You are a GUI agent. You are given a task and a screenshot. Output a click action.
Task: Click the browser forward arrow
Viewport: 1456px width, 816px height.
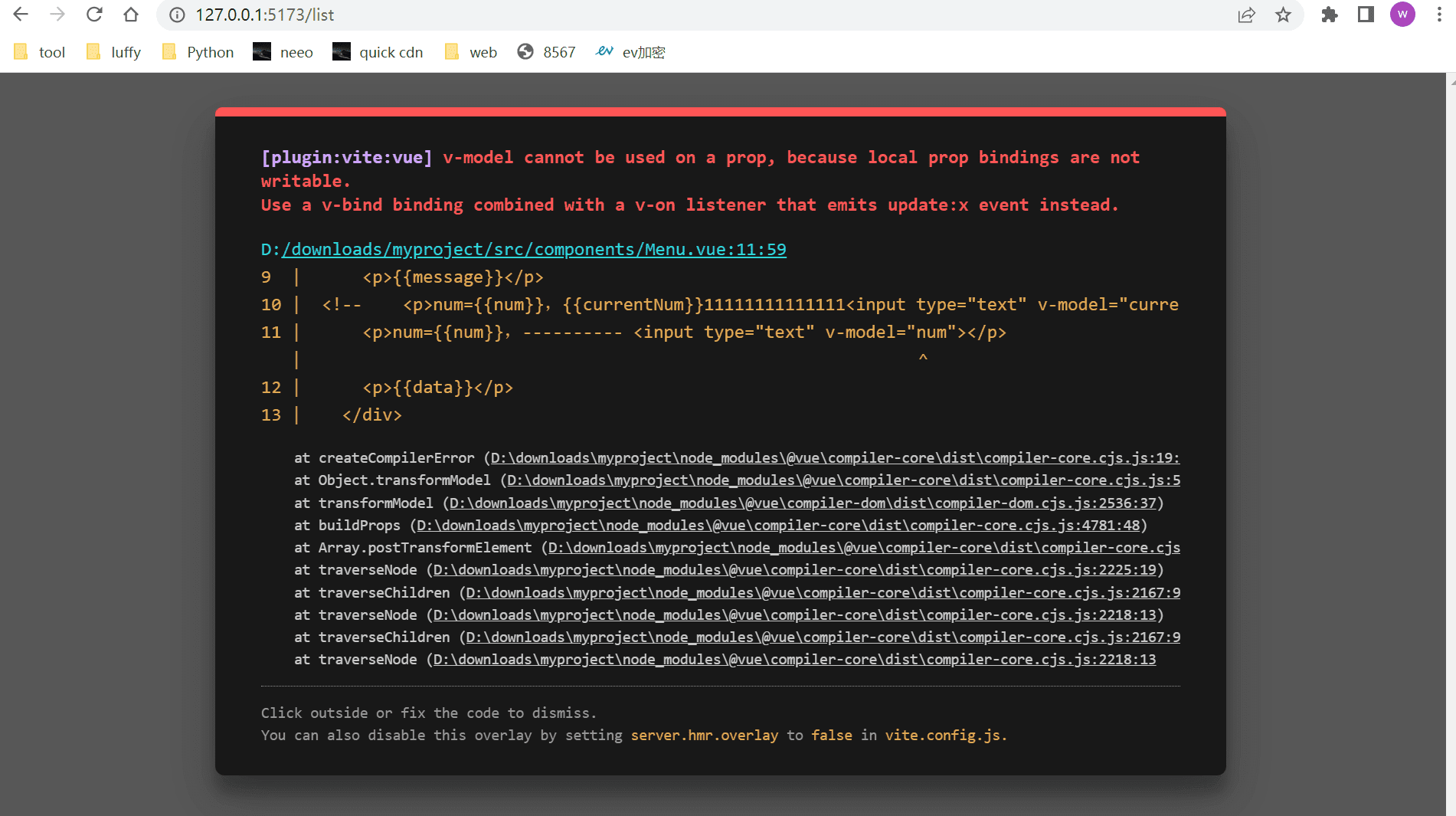[x=57, y=15]
